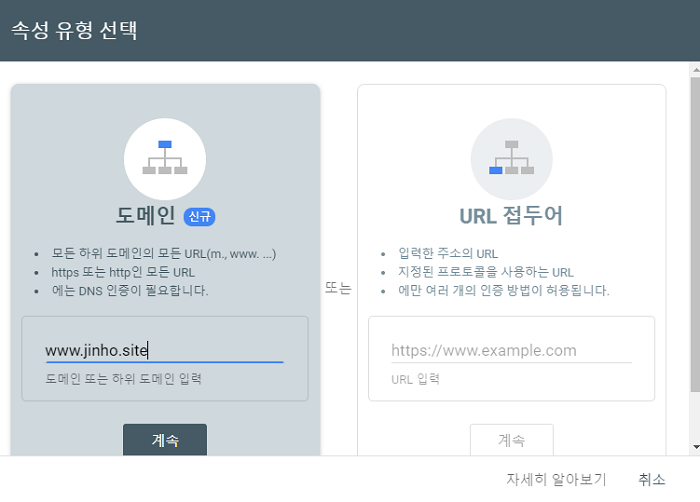Click the 도메인 또는 하위 도메인 입력 label
Image resolution: width=700 pixels, height=502 pixels.
pos(124,380)
